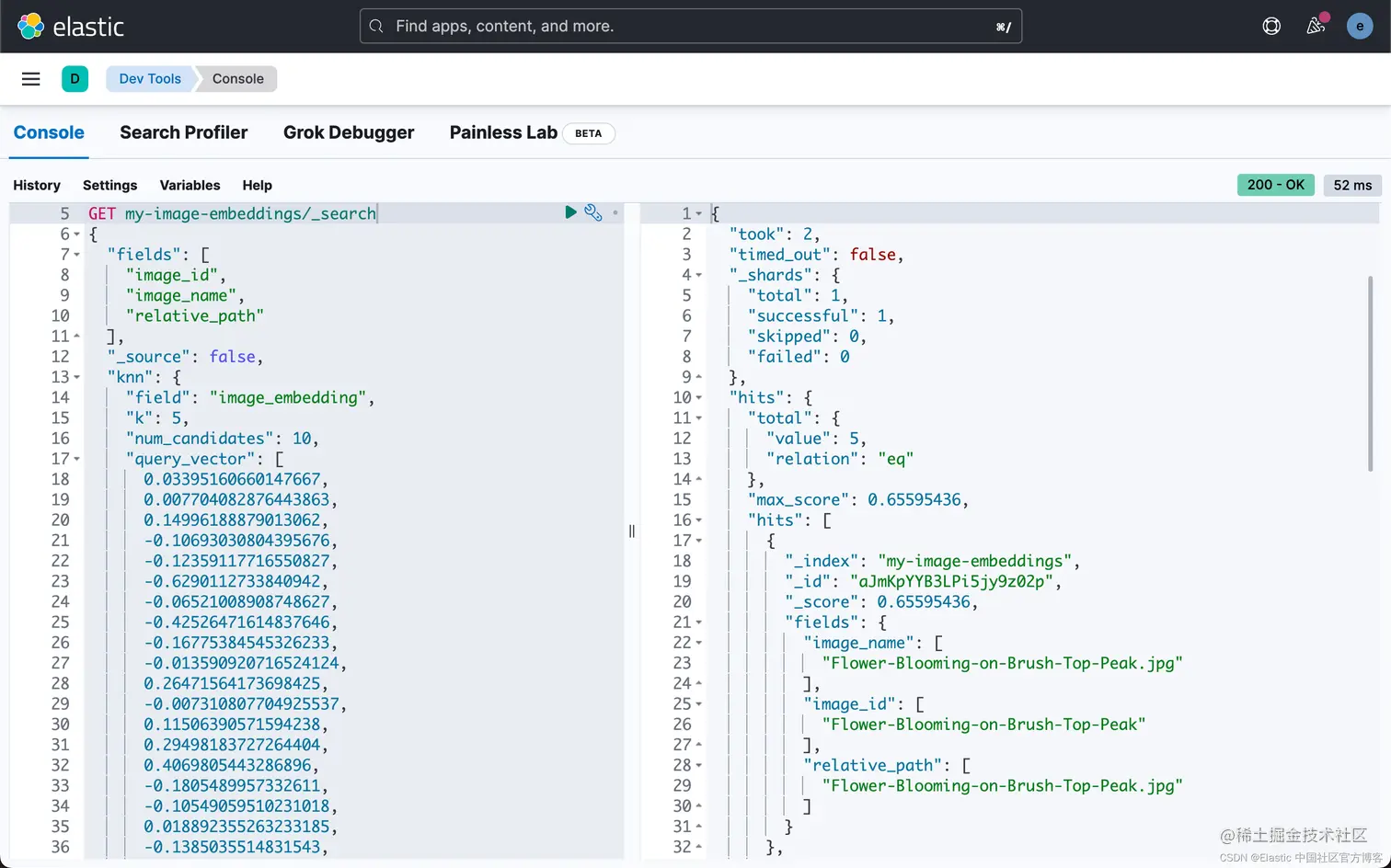Collapse outer hits object on response line 10
The image size is (1391, 868).
pos(699,397)
